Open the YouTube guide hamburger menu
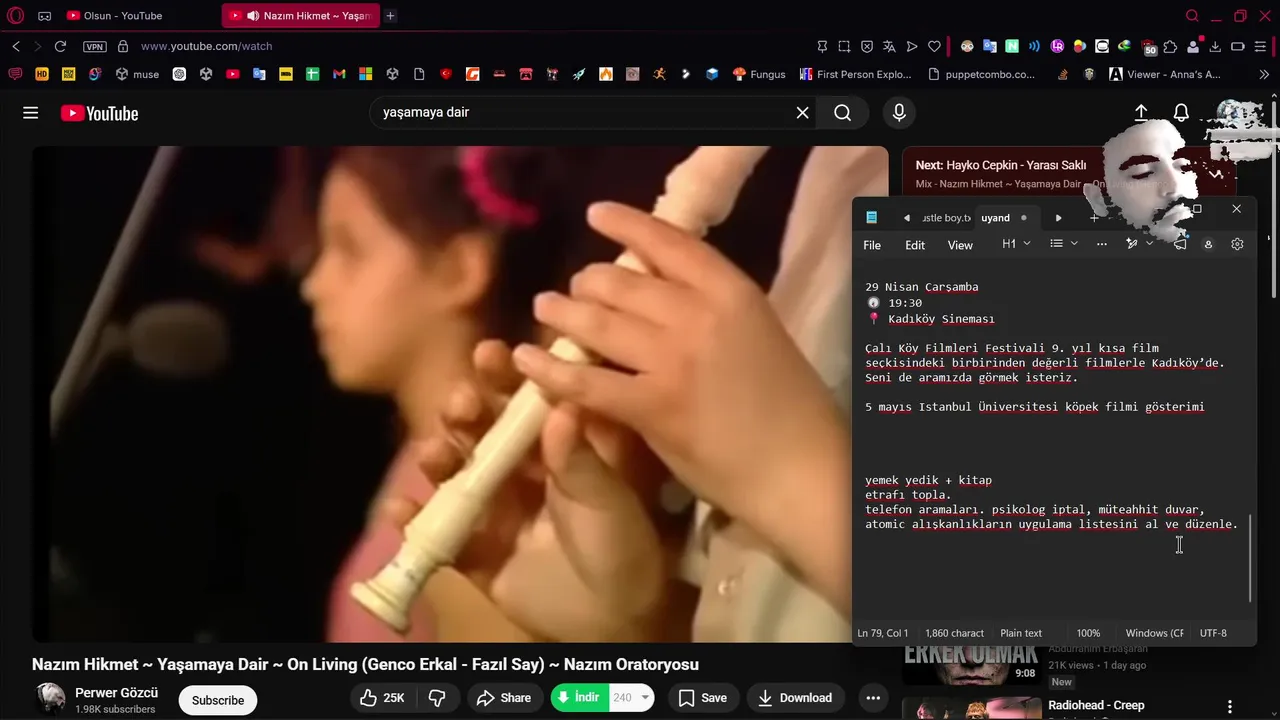Image resolution: width=1280 pixels, height=720 pixels. (x=31, y=113)
